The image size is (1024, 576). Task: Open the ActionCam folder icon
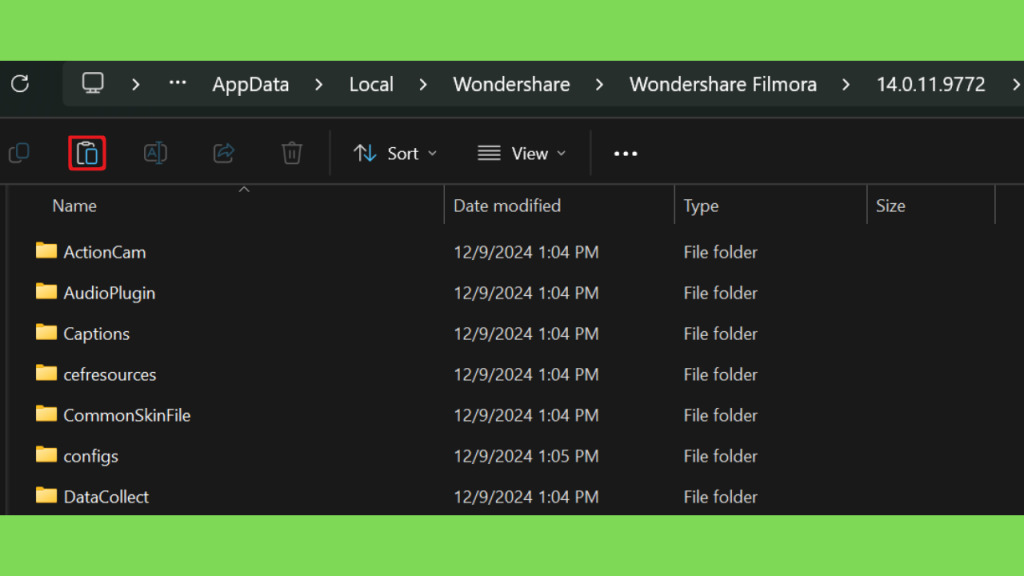tap(46, 251)
